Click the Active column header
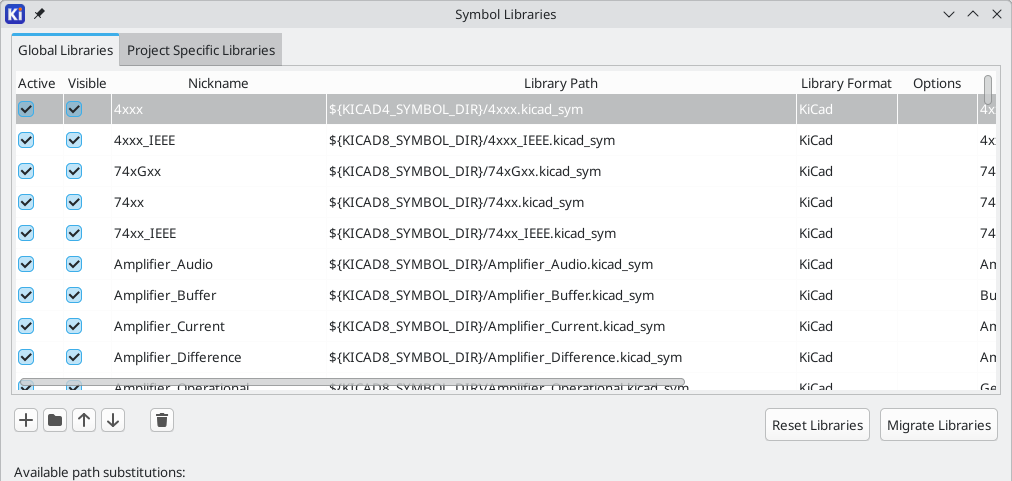Screen dimensions: 1012x481 (x=37, y=83)
